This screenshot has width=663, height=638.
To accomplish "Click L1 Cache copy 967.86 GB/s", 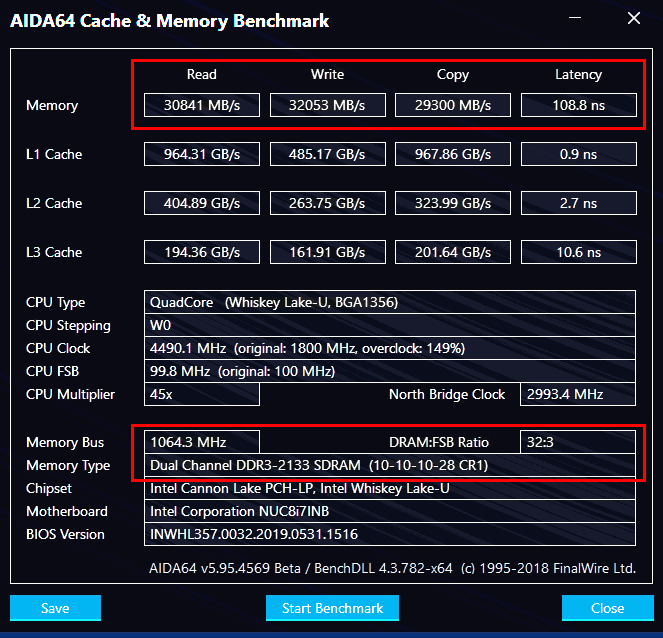I will click(x=453, y=154).
